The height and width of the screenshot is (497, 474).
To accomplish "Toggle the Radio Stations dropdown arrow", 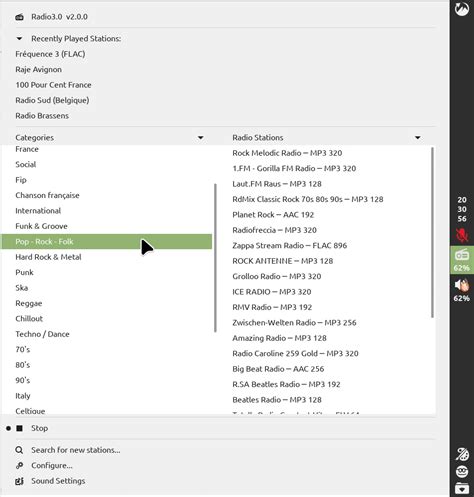I will point(417,138).
